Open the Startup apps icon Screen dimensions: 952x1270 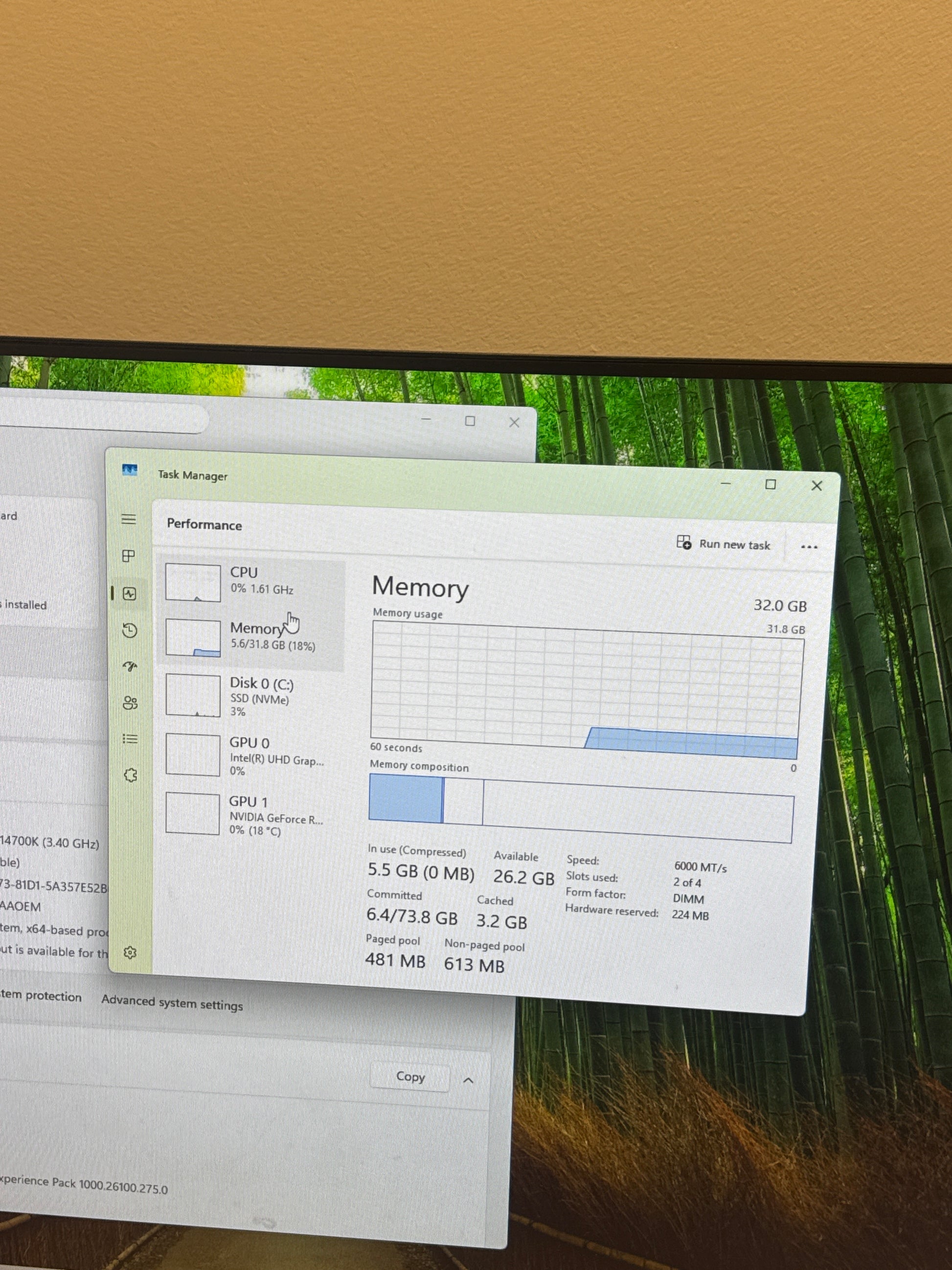pyautogui.click(x=130, y=666)
